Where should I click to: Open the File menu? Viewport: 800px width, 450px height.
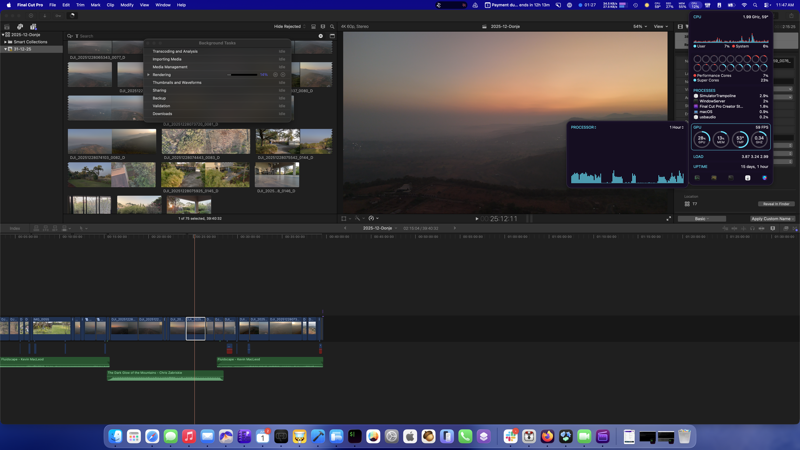click(x=53, y=5)
